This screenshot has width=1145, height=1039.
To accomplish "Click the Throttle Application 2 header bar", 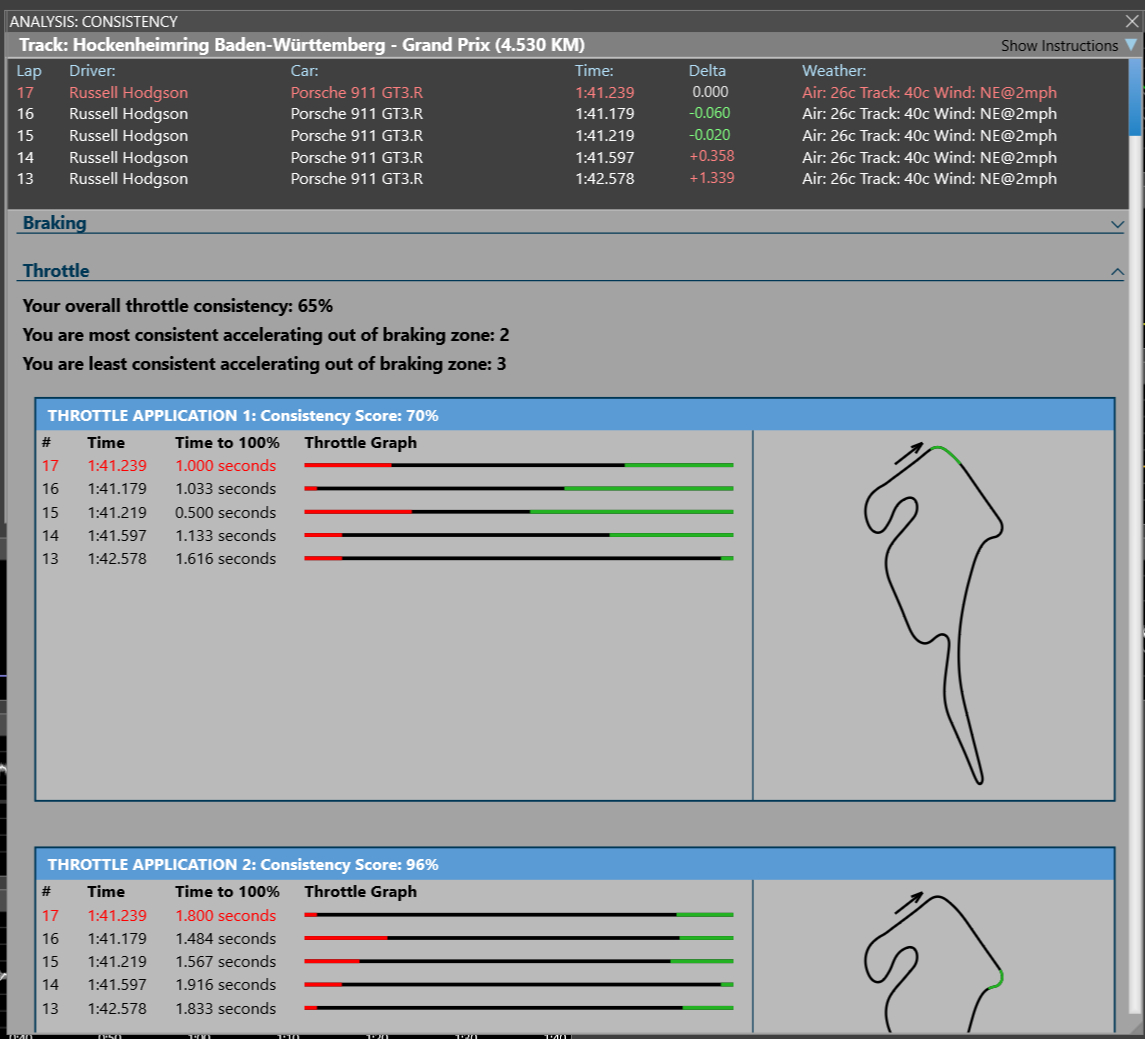I will (x=575, y=864).
